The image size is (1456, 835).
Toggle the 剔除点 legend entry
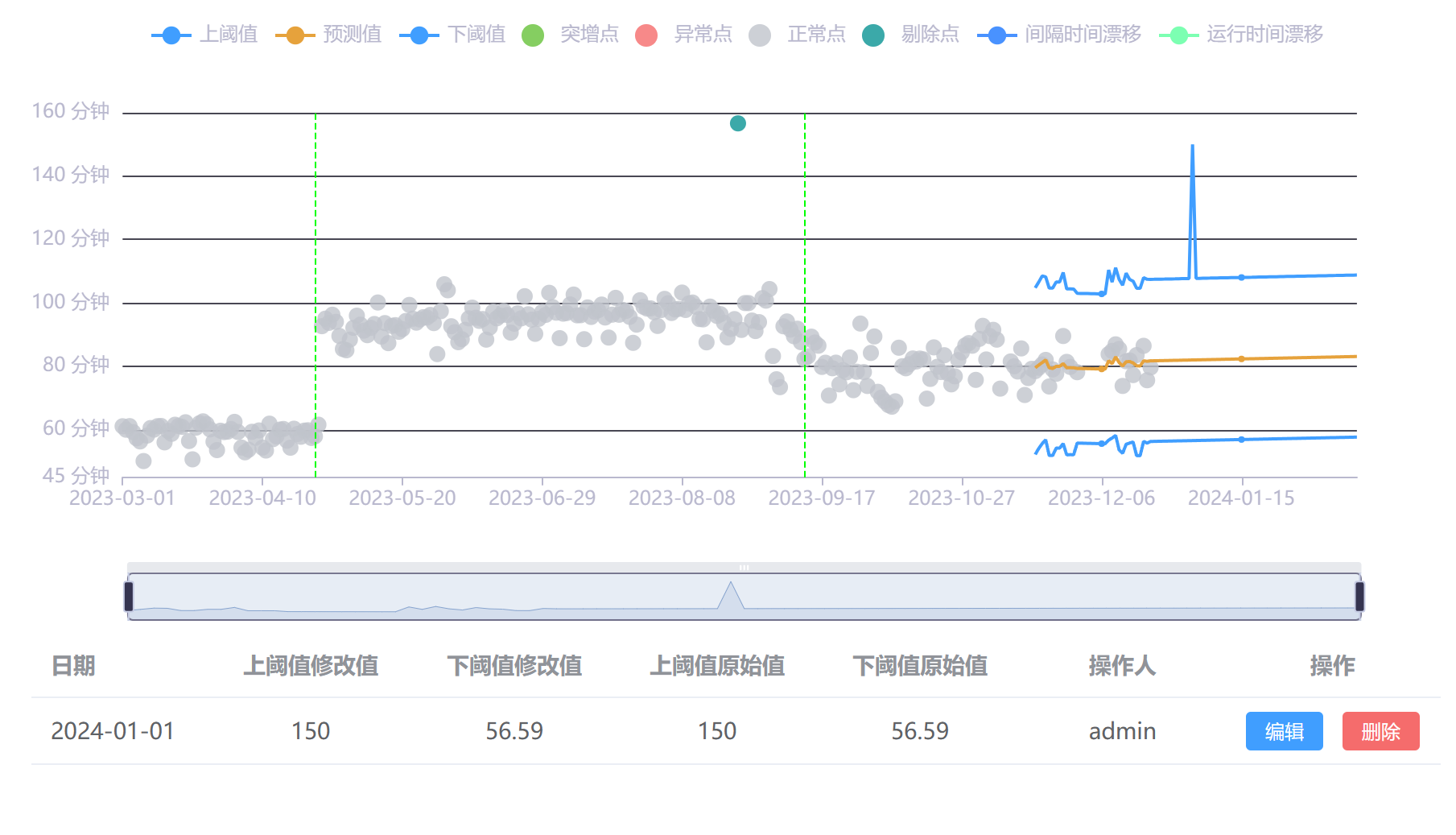click(x=910, y=35)
